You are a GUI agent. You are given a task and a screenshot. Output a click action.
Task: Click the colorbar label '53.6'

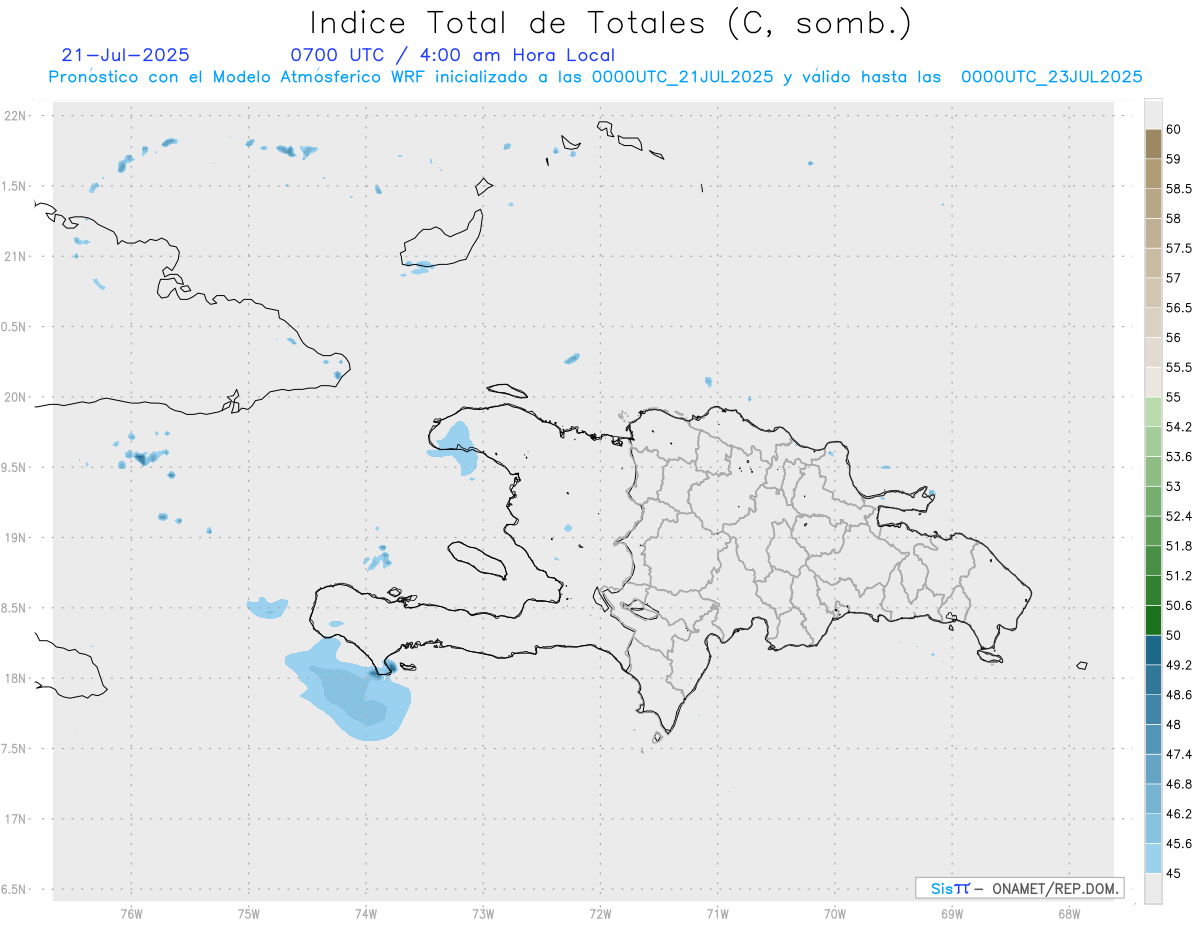click(x=1179, y=456)
